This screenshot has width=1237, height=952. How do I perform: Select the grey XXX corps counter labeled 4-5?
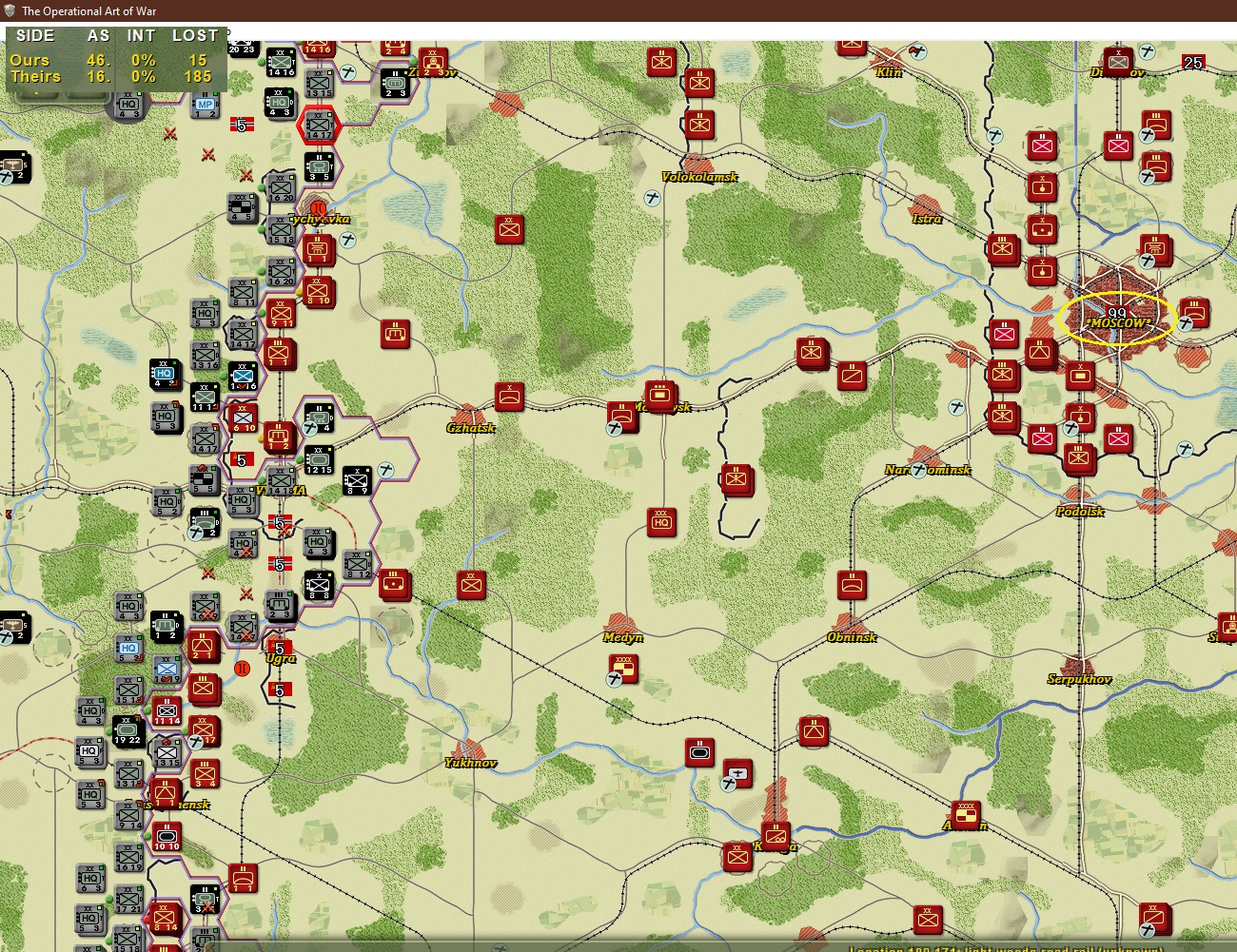click(242, 207)
